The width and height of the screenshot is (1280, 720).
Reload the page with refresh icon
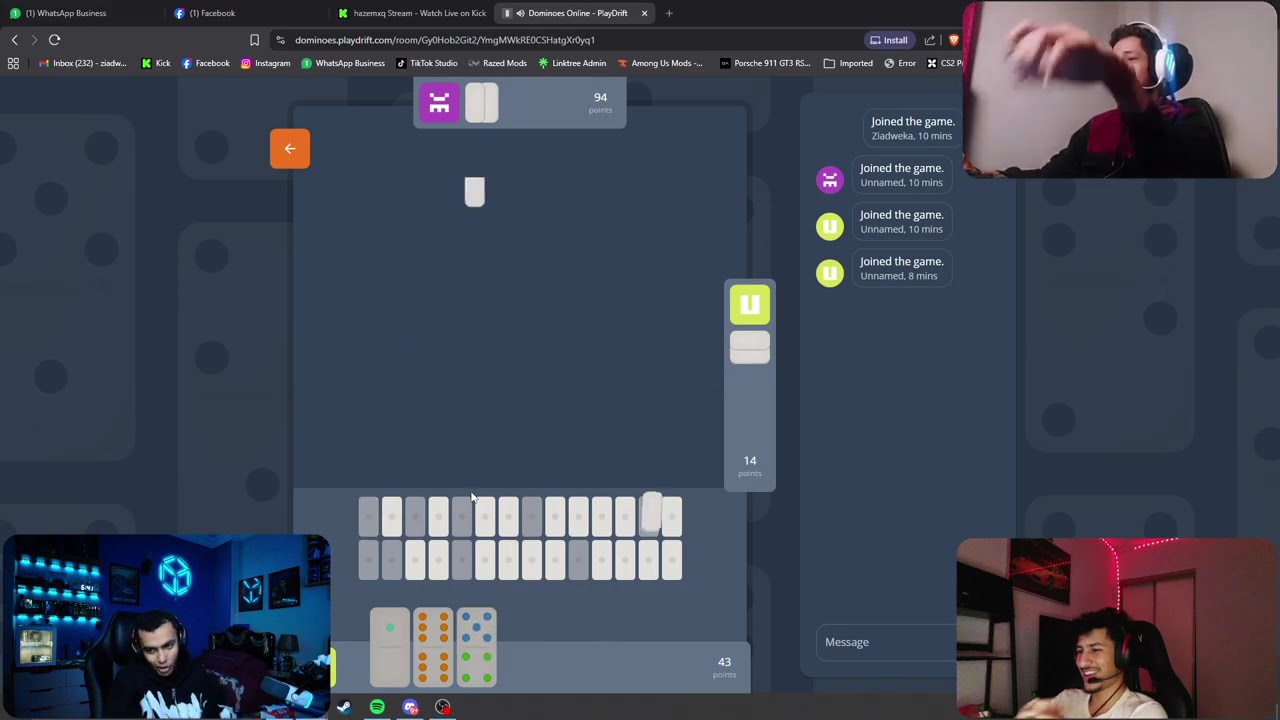coord(55,40)
